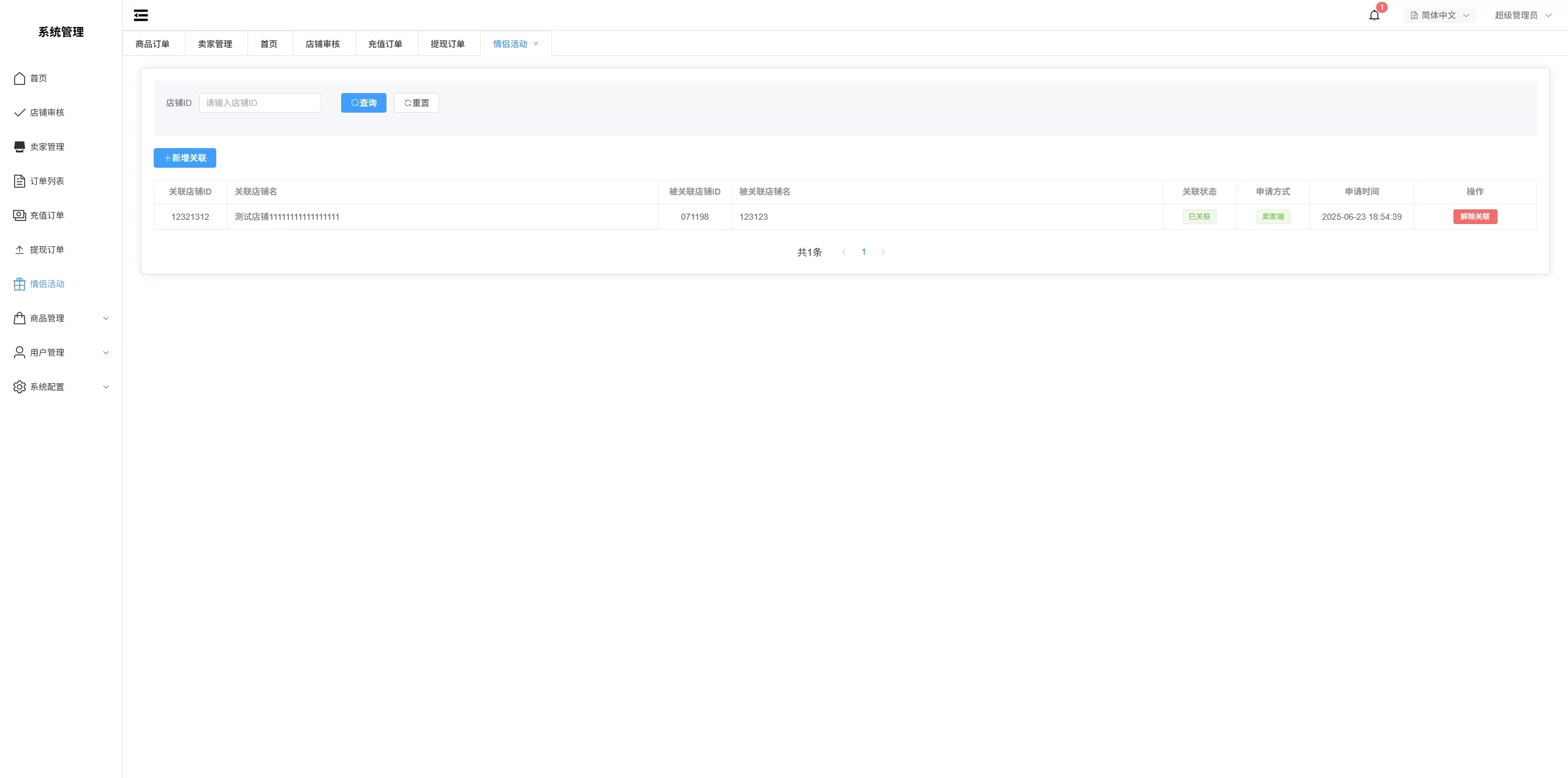Select the 订单列表 document icon
The image size is (1568, 778).
point(20,181)
